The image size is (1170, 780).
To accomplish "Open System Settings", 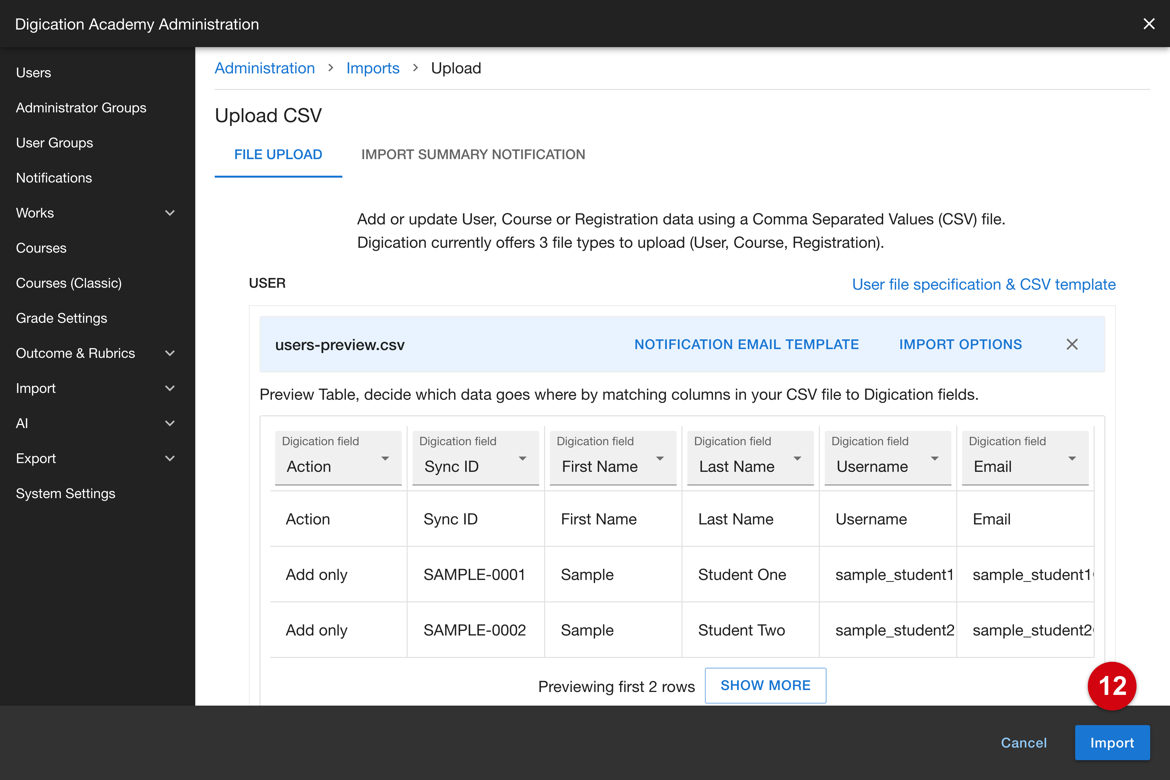I will pos(66,493).
